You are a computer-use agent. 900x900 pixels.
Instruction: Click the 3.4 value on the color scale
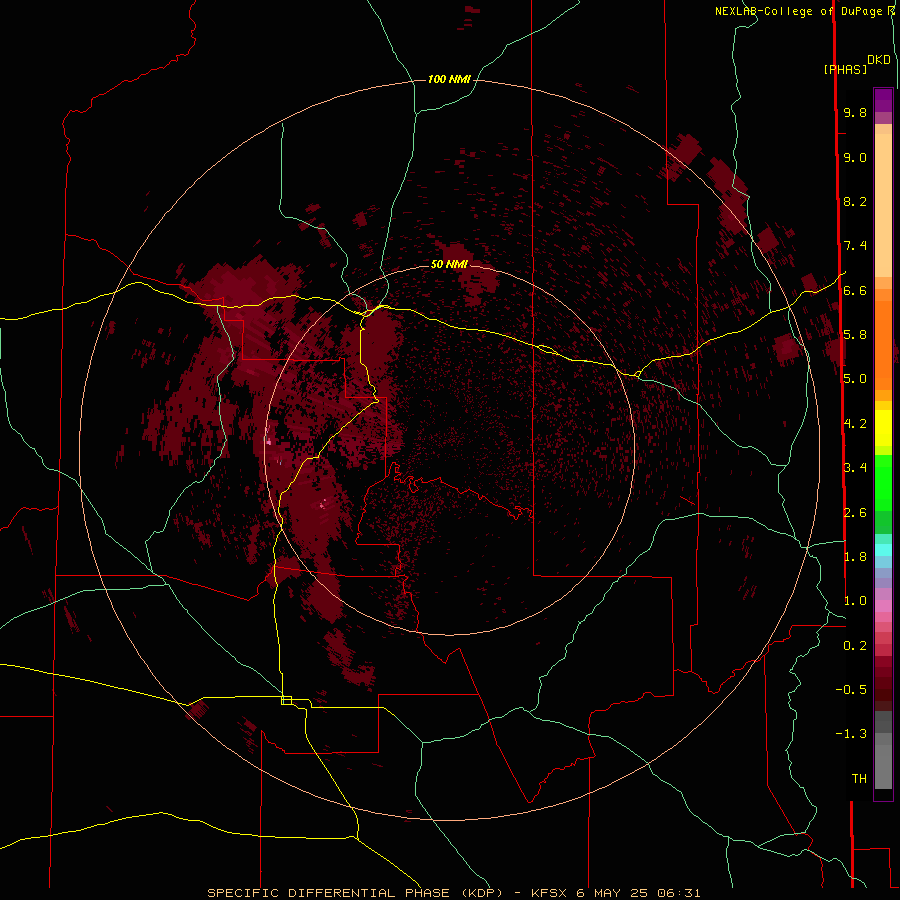coord(855,468)
